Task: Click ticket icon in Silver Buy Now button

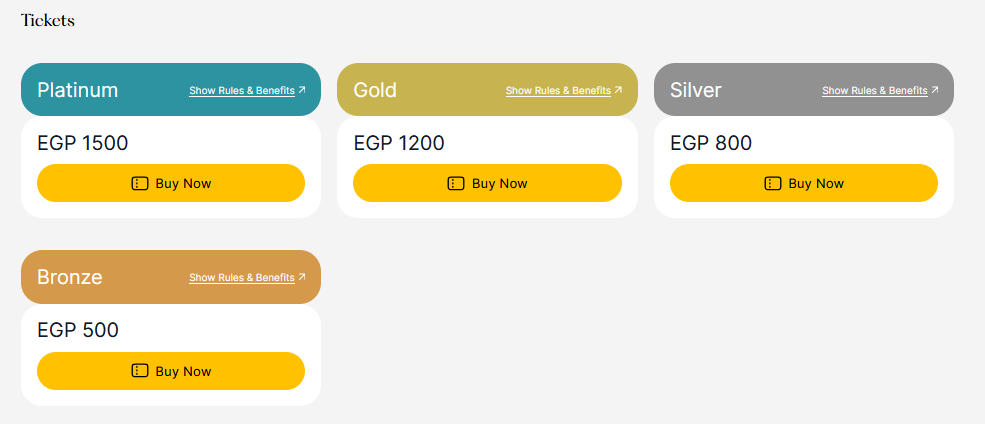Action: coord(772,183)
